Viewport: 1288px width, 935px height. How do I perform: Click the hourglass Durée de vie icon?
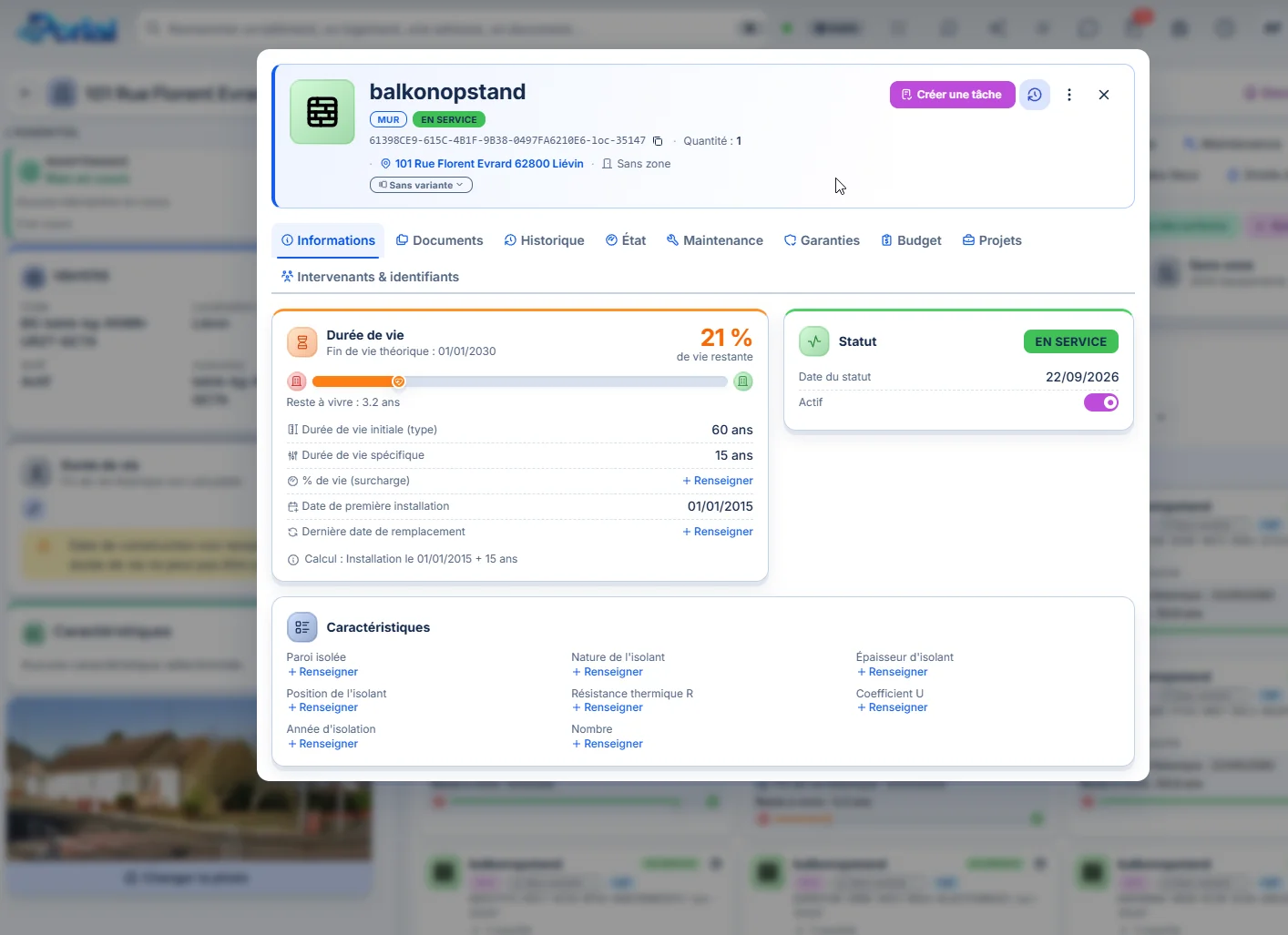tap(302, 342)
